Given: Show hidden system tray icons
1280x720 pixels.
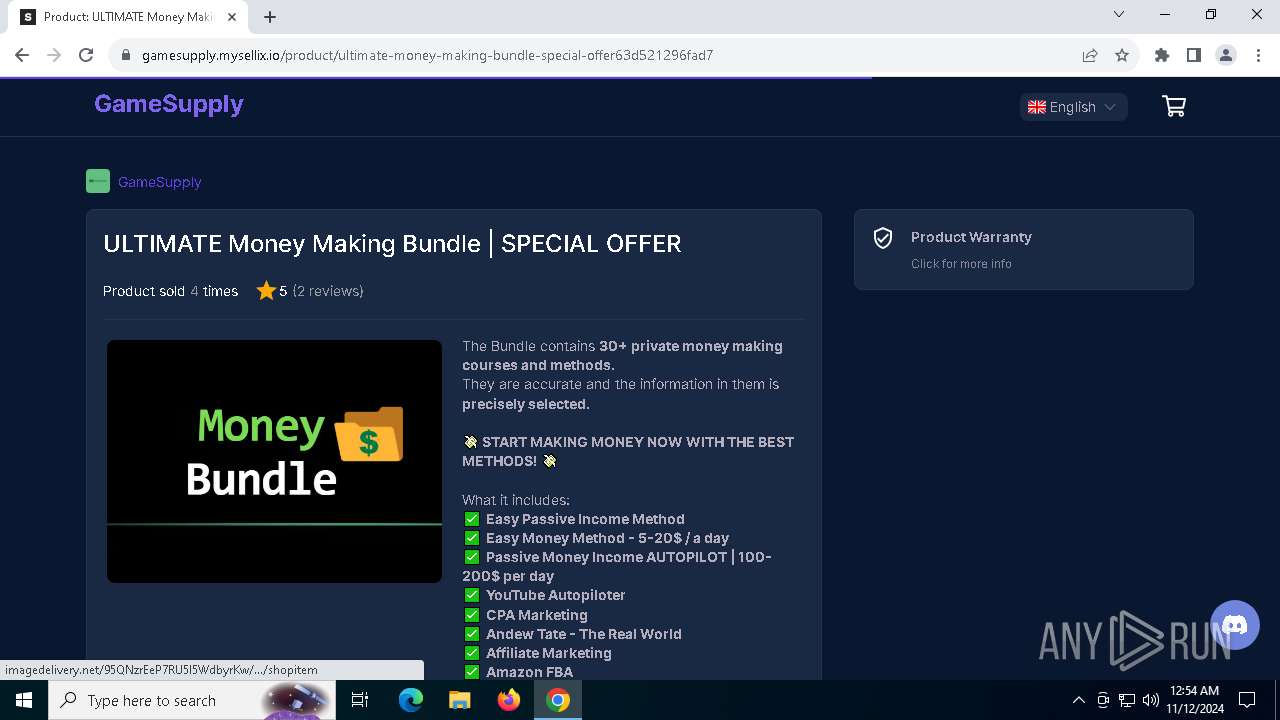Looking at the screenshot, I should point(1078,700).
